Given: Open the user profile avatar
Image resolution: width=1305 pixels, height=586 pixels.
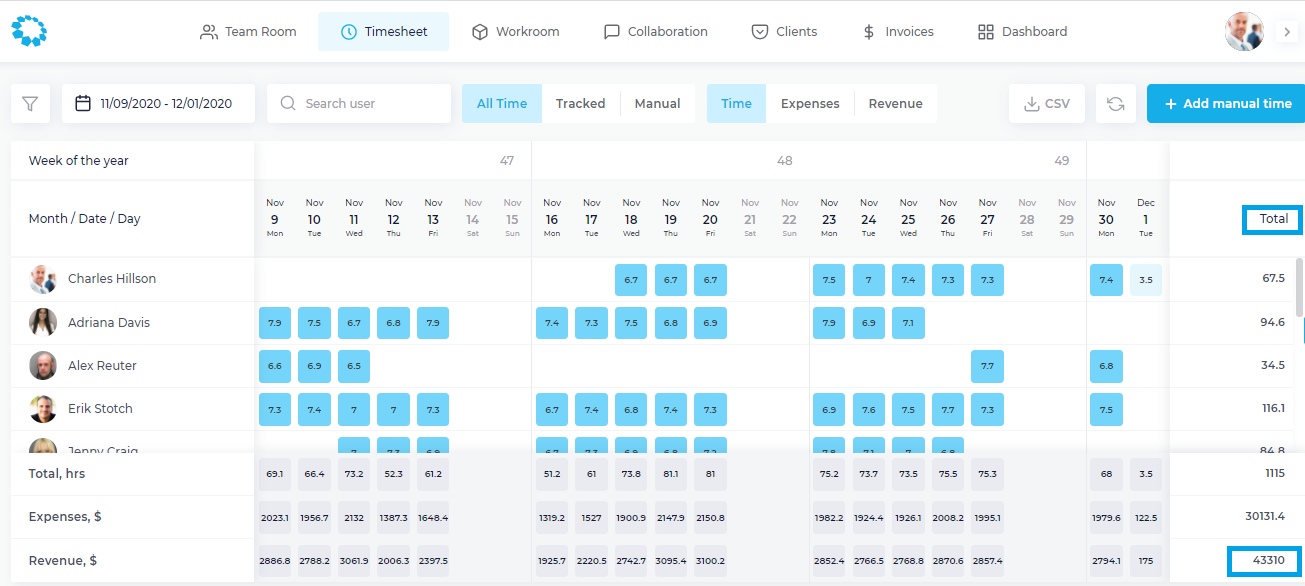Looking at the screenshot, I should [x=1244, y=32].
